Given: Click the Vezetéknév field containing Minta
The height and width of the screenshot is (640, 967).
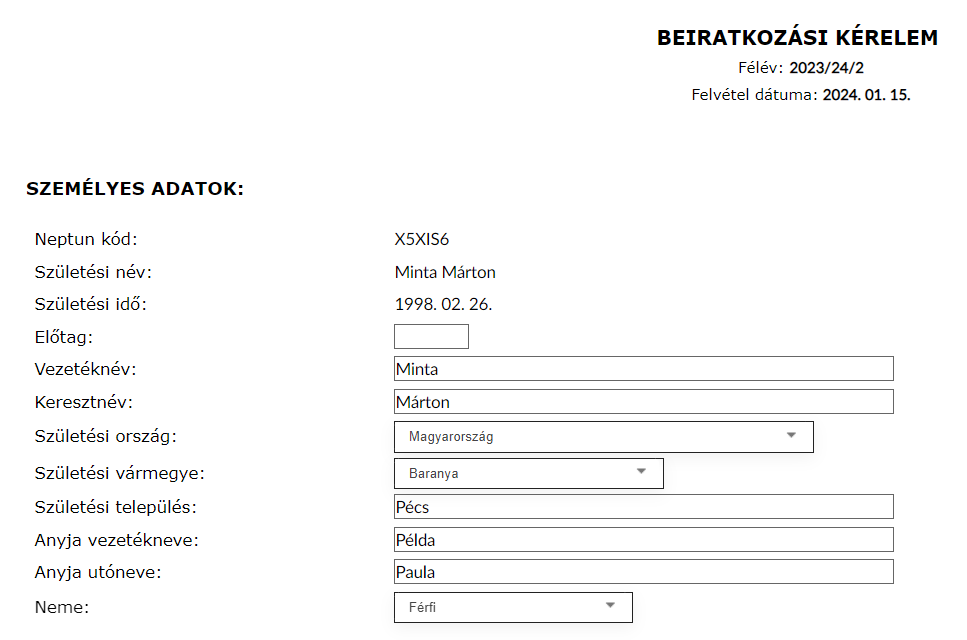Looking at the screenshot, I should click(643, 369).
